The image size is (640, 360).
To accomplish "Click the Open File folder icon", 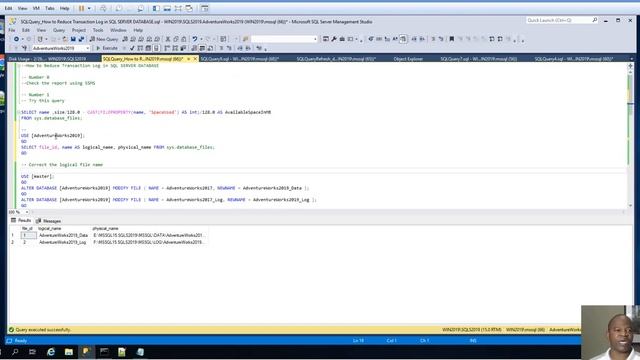I will [x=65, y=39].
